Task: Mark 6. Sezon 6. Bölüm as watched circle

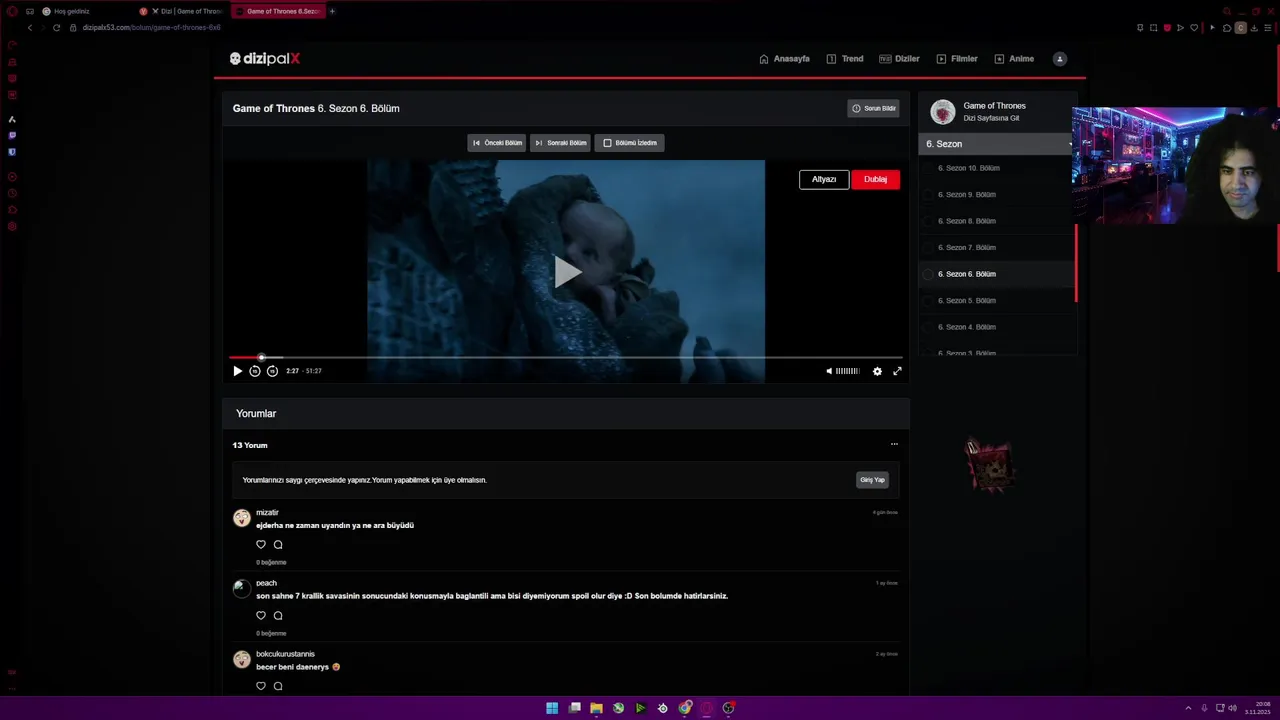Action: (928, 274)
